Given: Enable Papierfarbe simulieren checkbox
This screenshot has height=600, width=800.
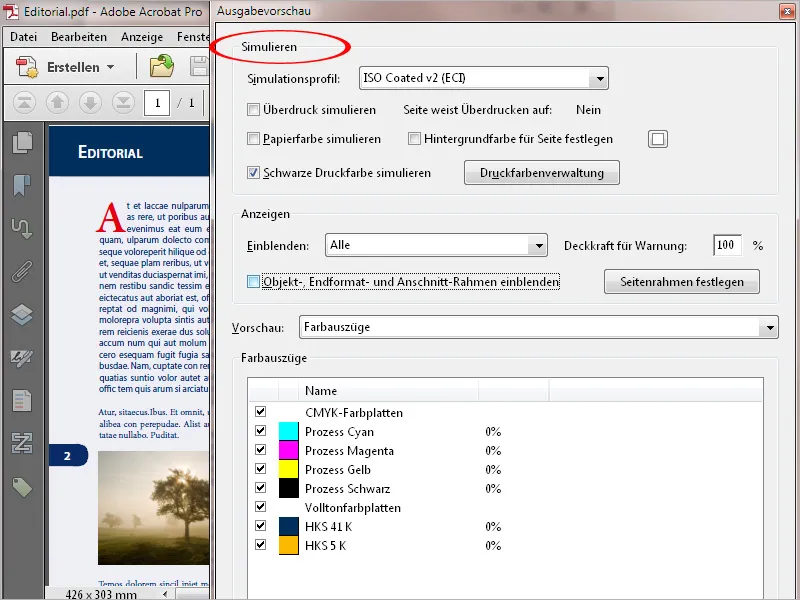Looking at the screenshot, I should click(253, 139).
